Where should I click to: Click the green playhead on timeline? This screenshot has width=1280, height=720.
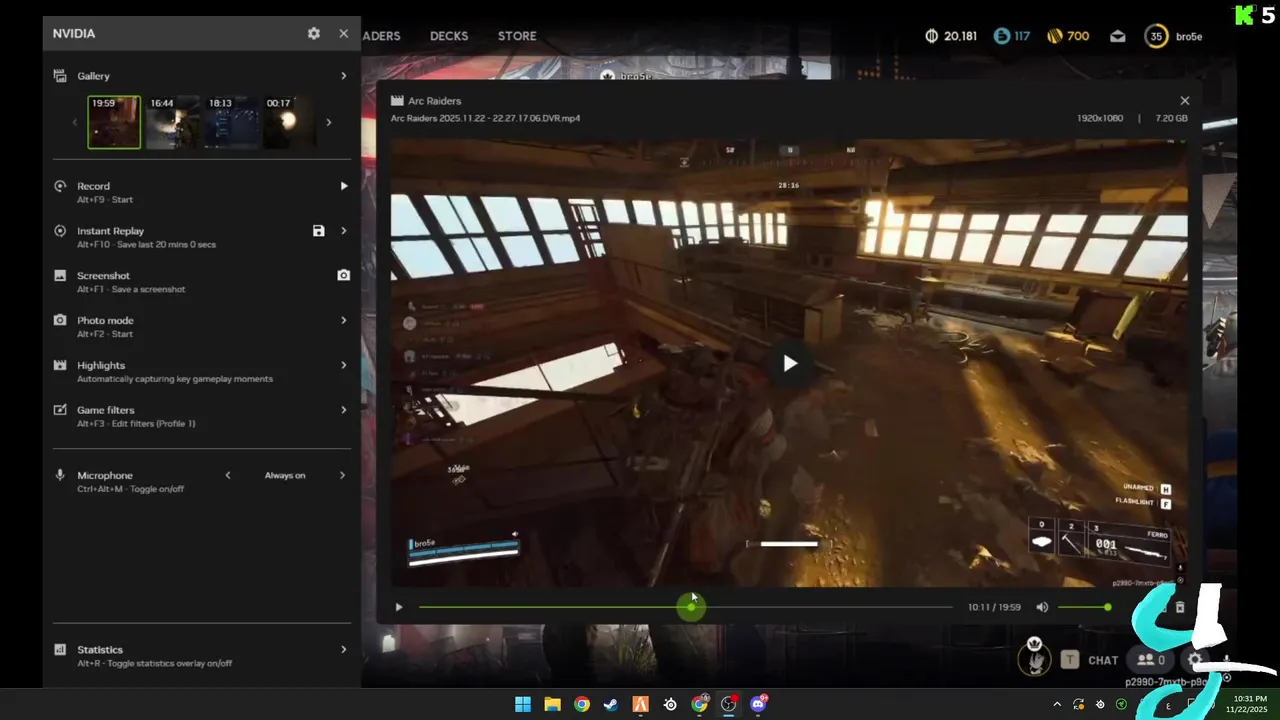[x=692, y=607]
